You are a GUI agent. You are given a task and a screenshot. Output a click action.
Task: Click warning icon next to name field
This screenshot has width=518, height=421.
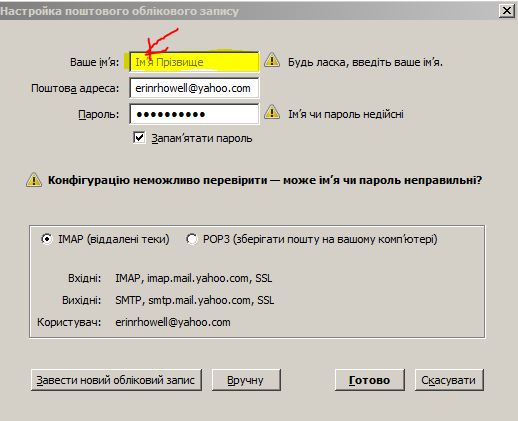pyautogui.click(x=272, y=60)
